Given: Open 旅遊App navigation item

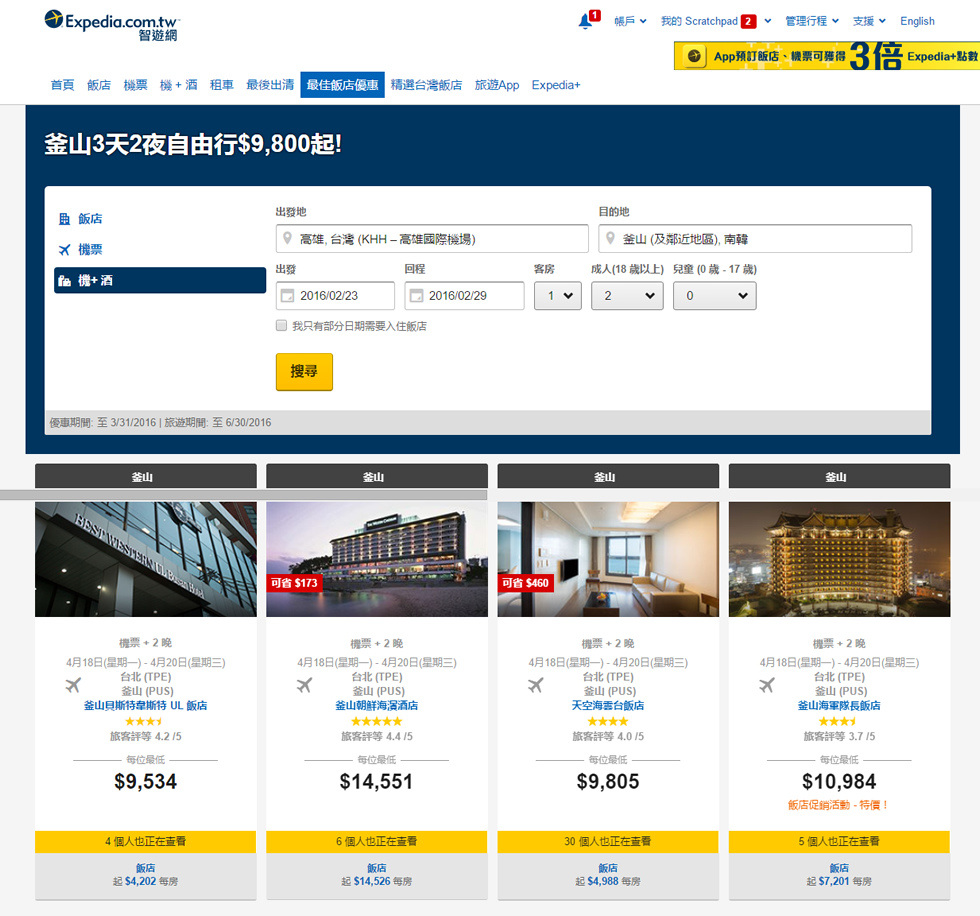Looking at the screenshot, I should (x=497, y=85).
